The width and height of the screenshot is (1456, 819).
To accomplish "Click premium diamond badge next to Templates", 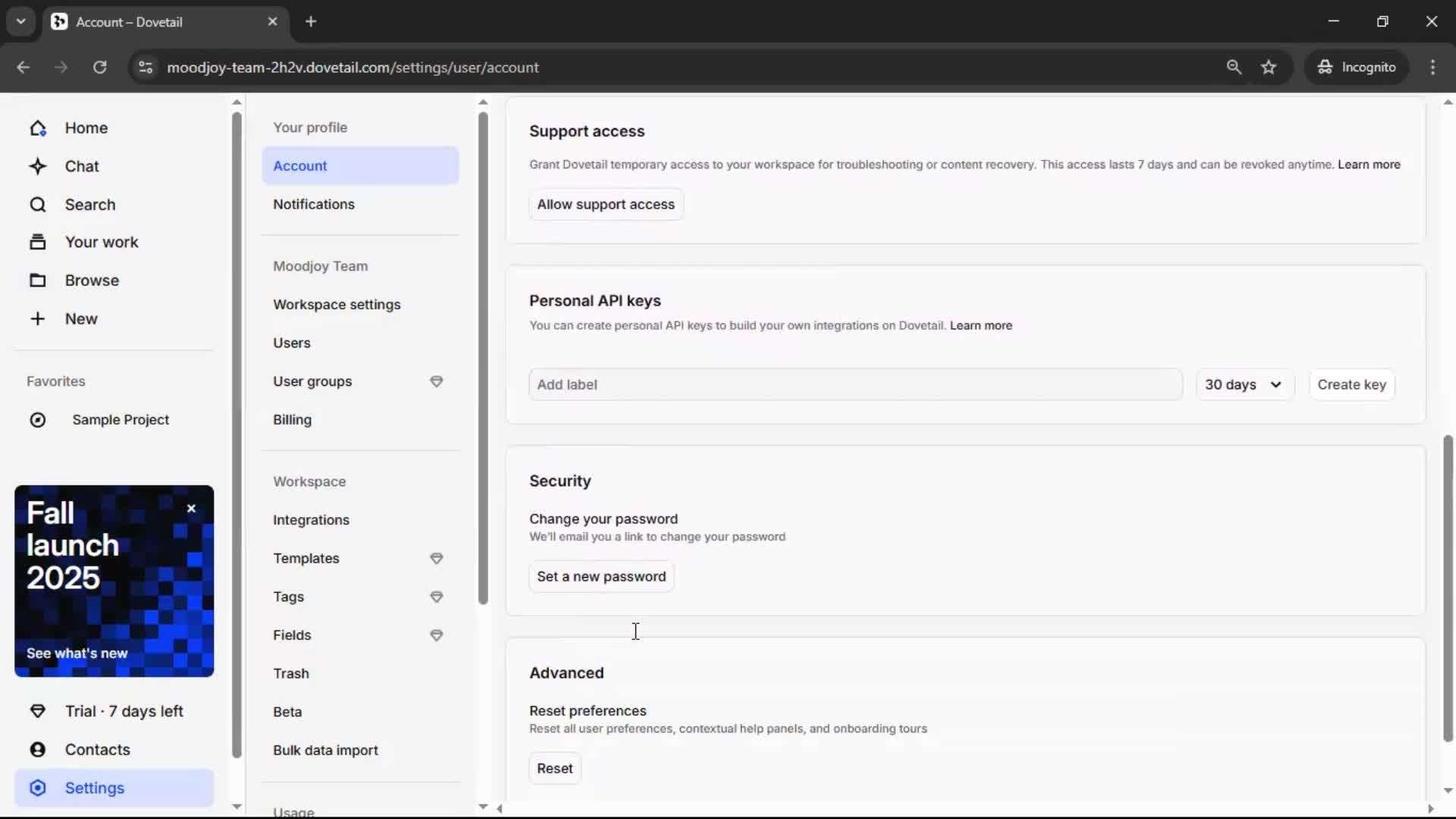I will click(x=436, y=558).
